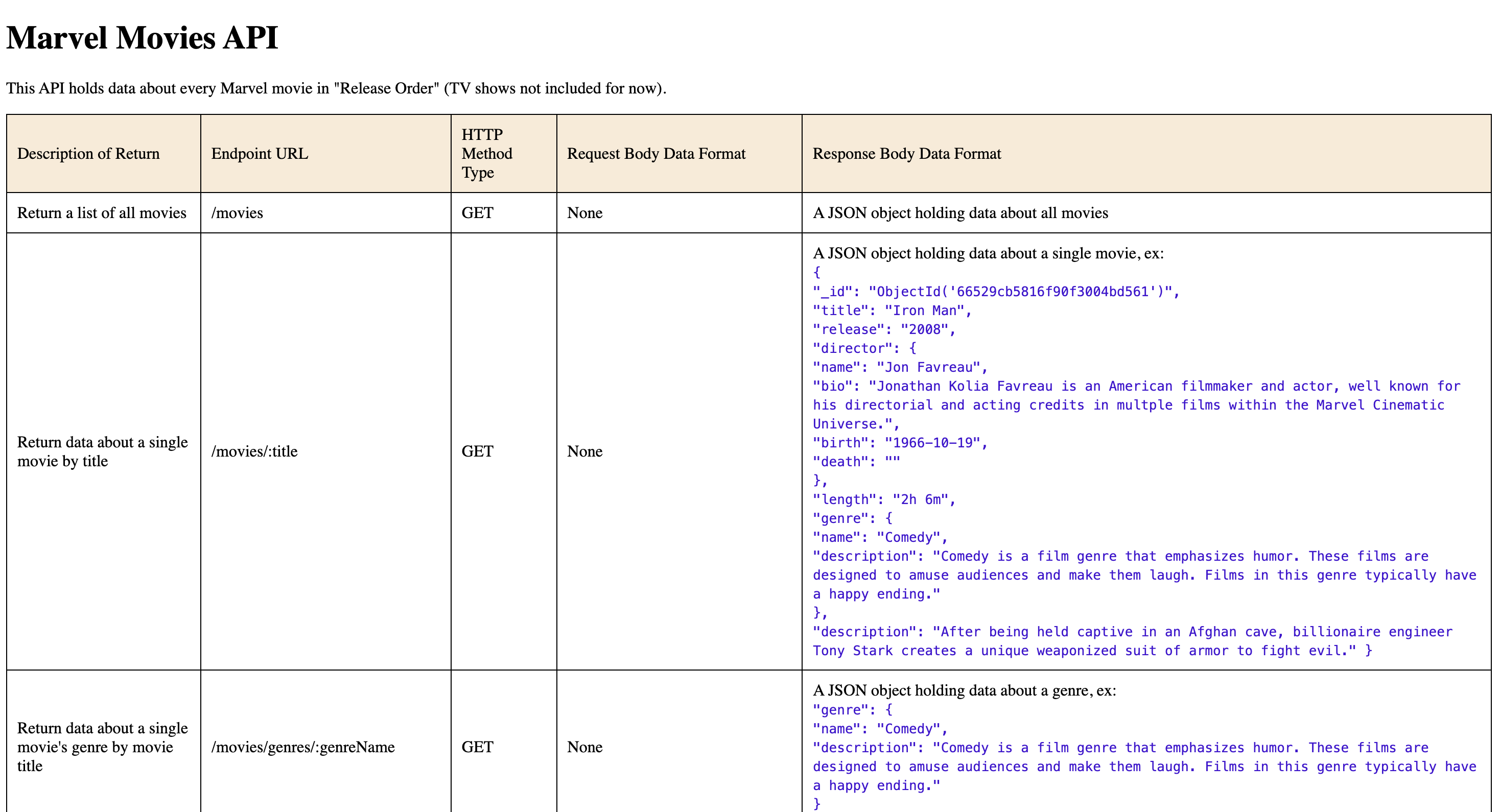Click the intro paragraph about Release Order
Image resolution: width=1500 pixels, height=812 pixels.
[x=335, y=88]
